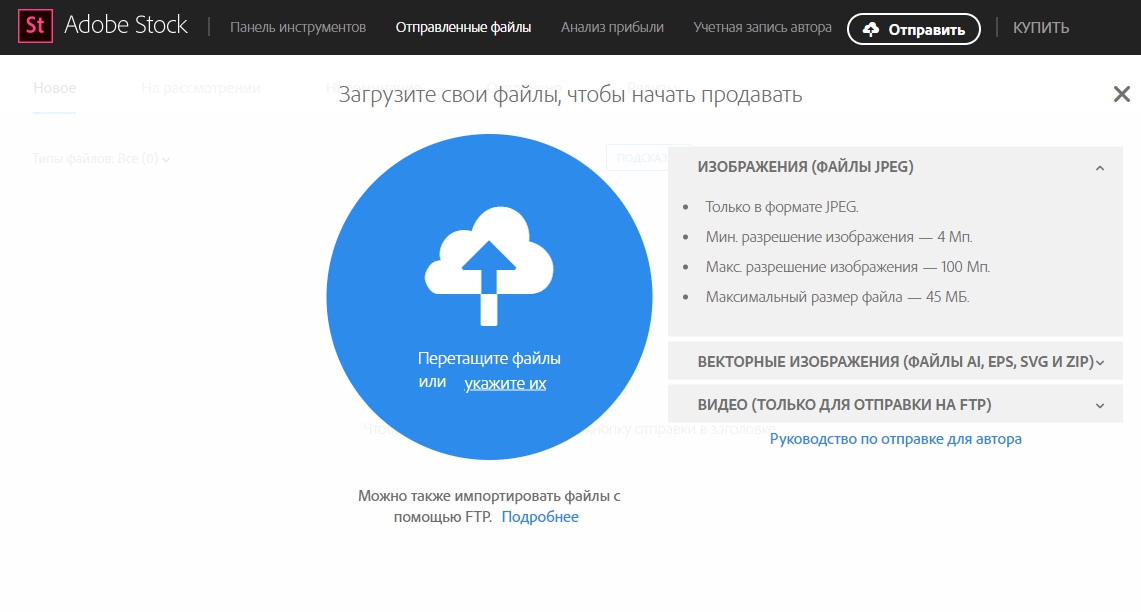
Task: Switch to the Новое tab
Action: click(55, 88)
